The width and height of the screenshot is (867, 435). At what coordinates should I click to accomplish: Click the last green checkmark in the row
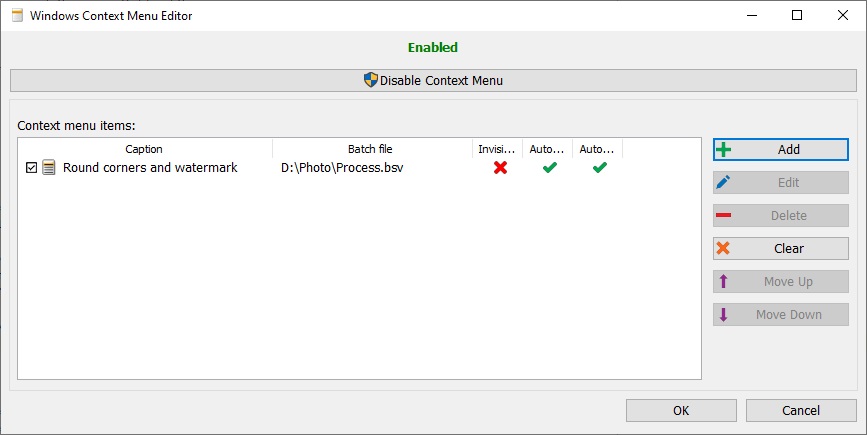[599, 168]
